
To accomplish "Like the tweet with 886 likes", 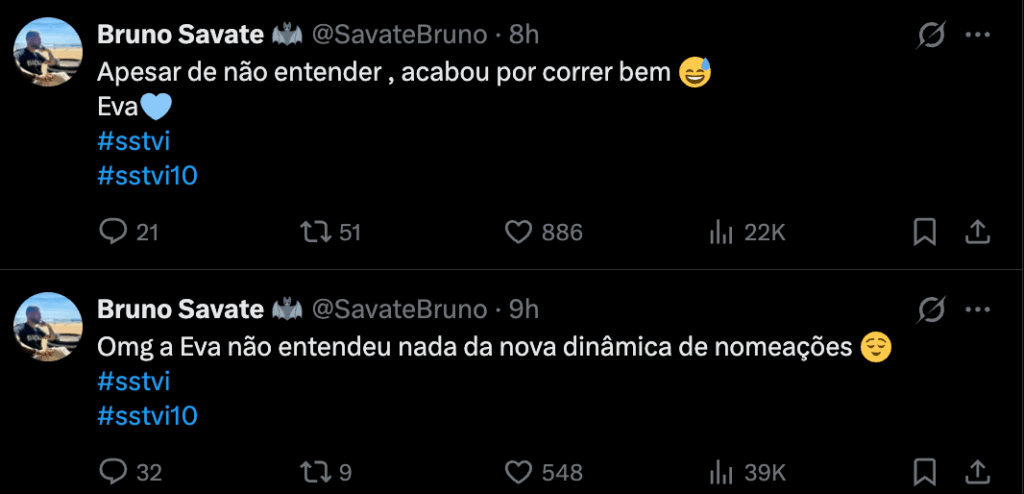I will 518,232.
